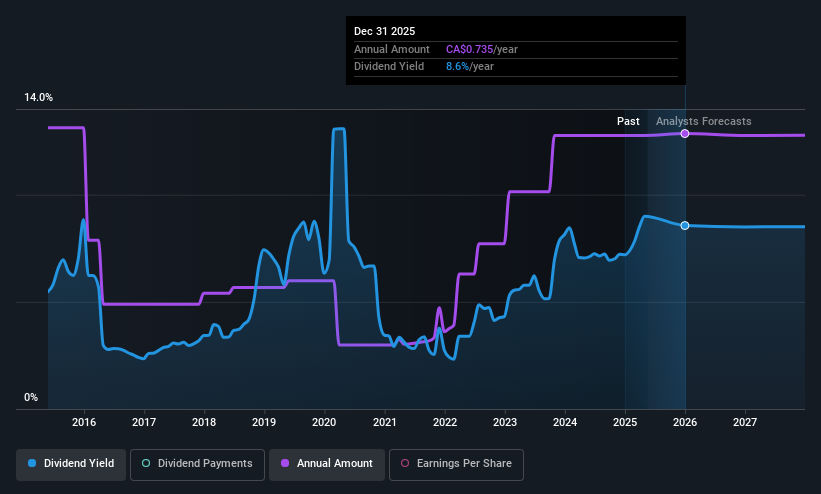The width and height of the screenshot is (821, 494).
Task: Click the 2022 x-axis label
Action: tap(445, 422)
